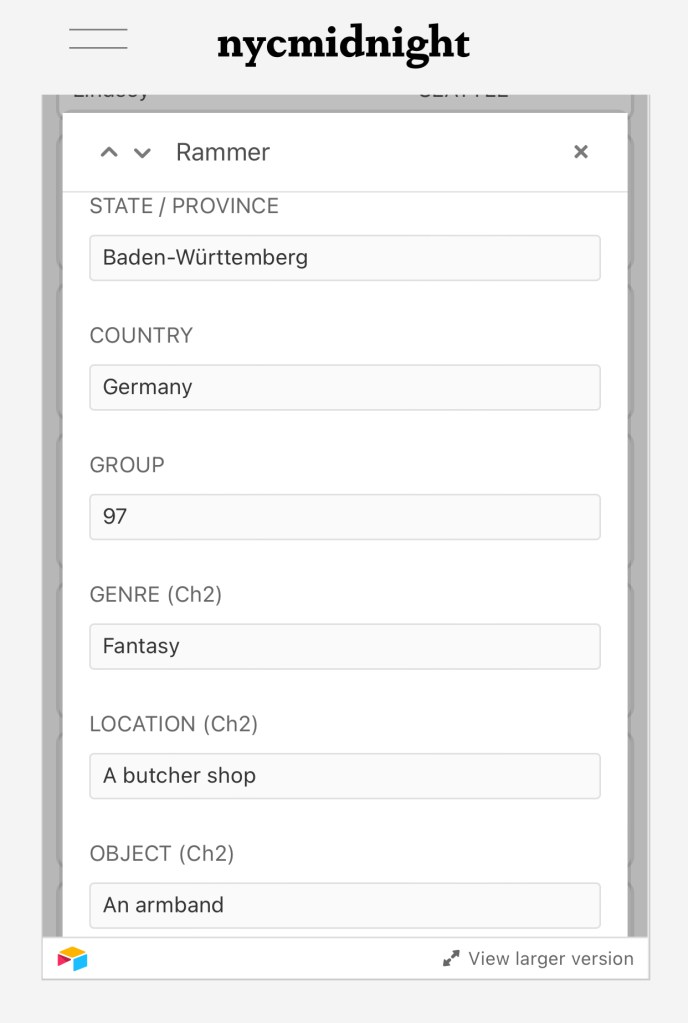Select the Germany country field
Screen dimensions: 688x1023
[345, 387]
